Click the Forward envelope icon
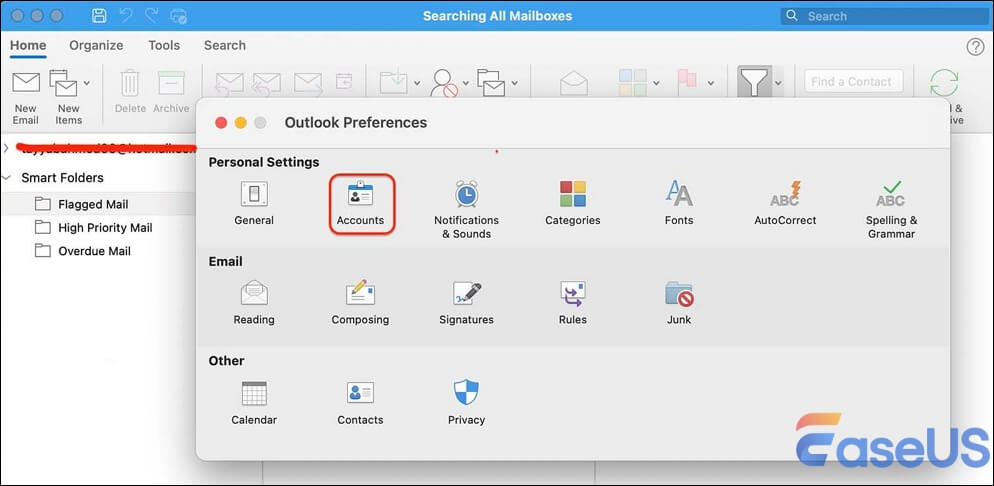The image size is (994, 486). tap(309, 83)
